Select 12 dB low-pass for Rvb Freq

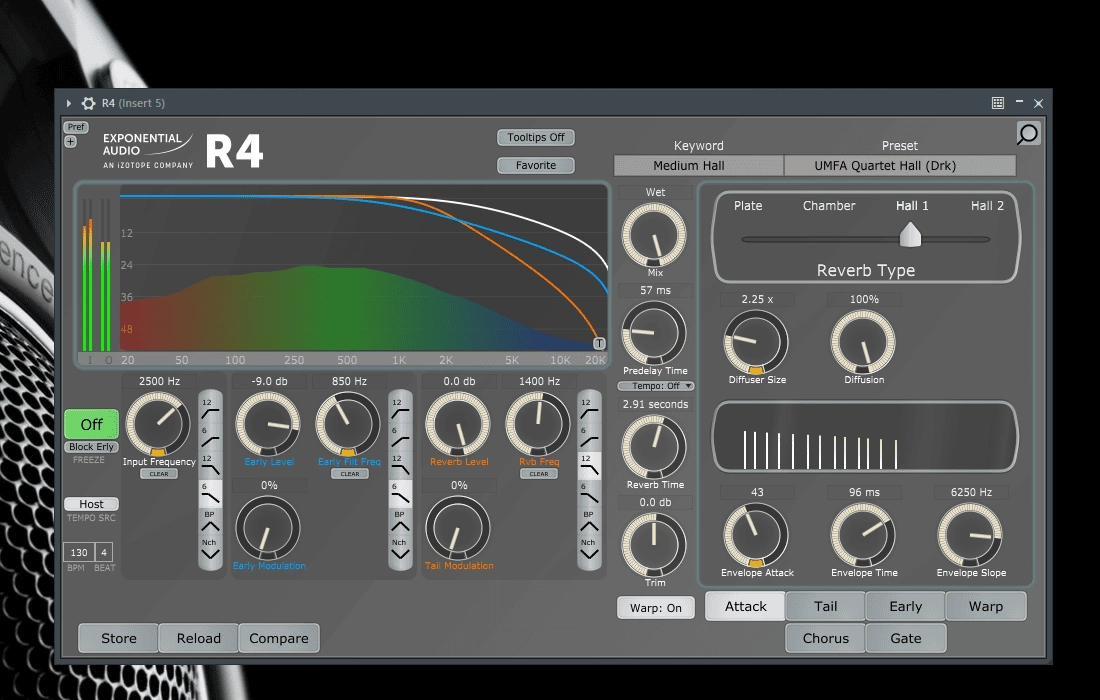589,465
